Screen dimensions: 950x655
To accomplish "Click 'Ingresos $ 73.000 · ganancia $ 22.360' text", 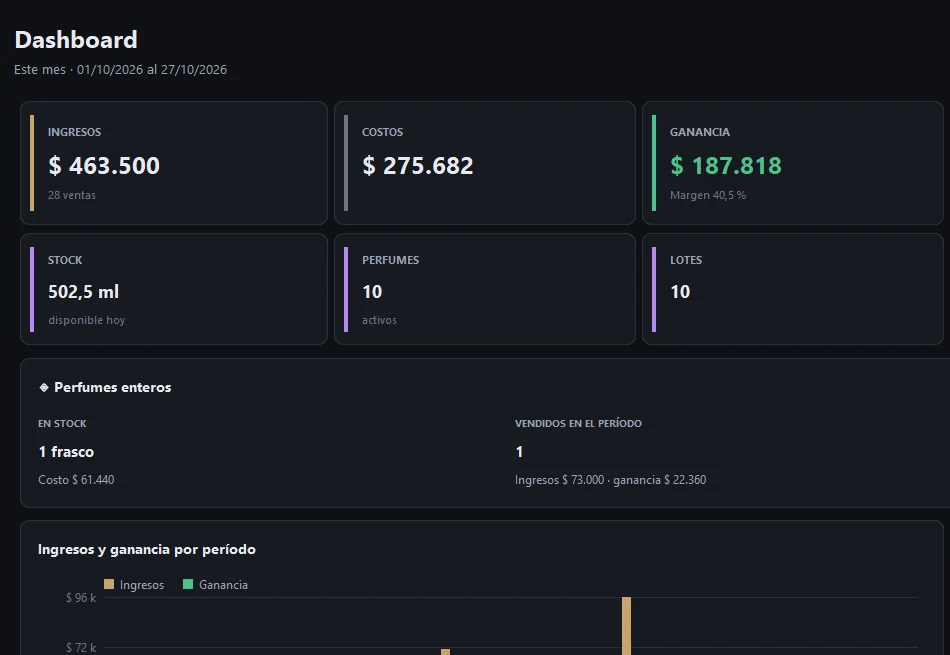I will (x=610, y=480).
